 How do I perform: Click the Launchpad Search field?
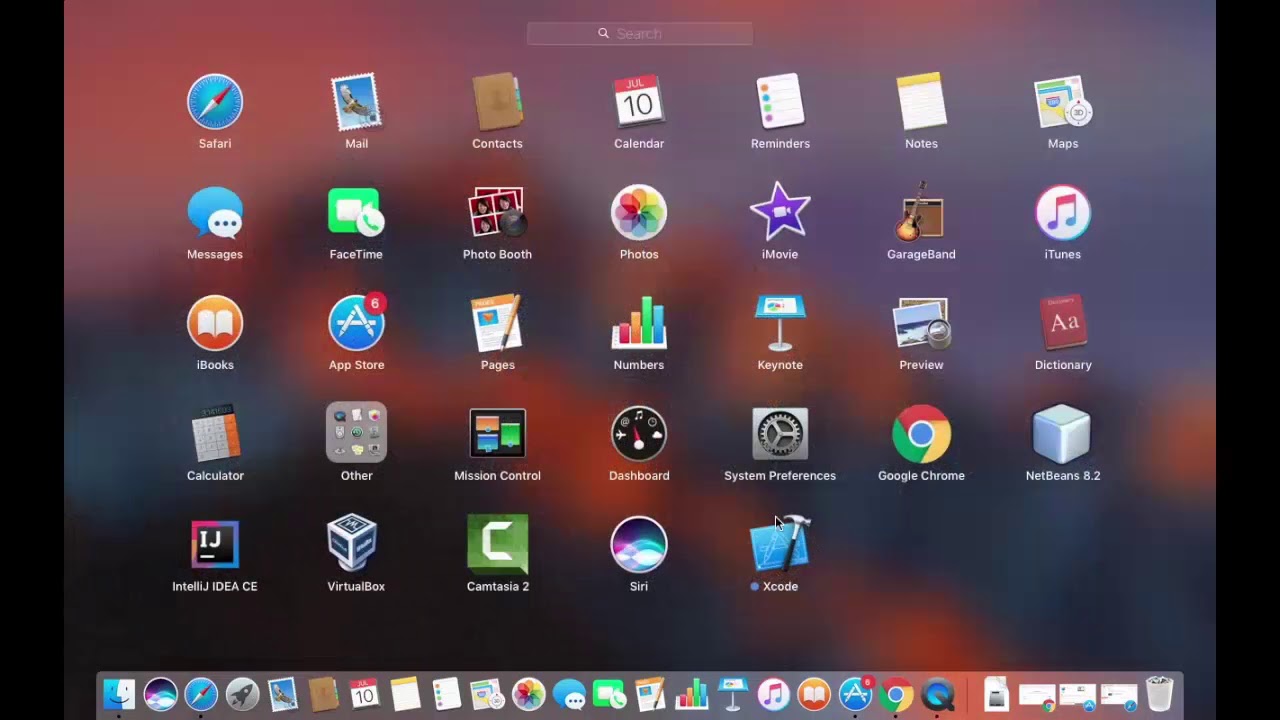tap(640, 34)
